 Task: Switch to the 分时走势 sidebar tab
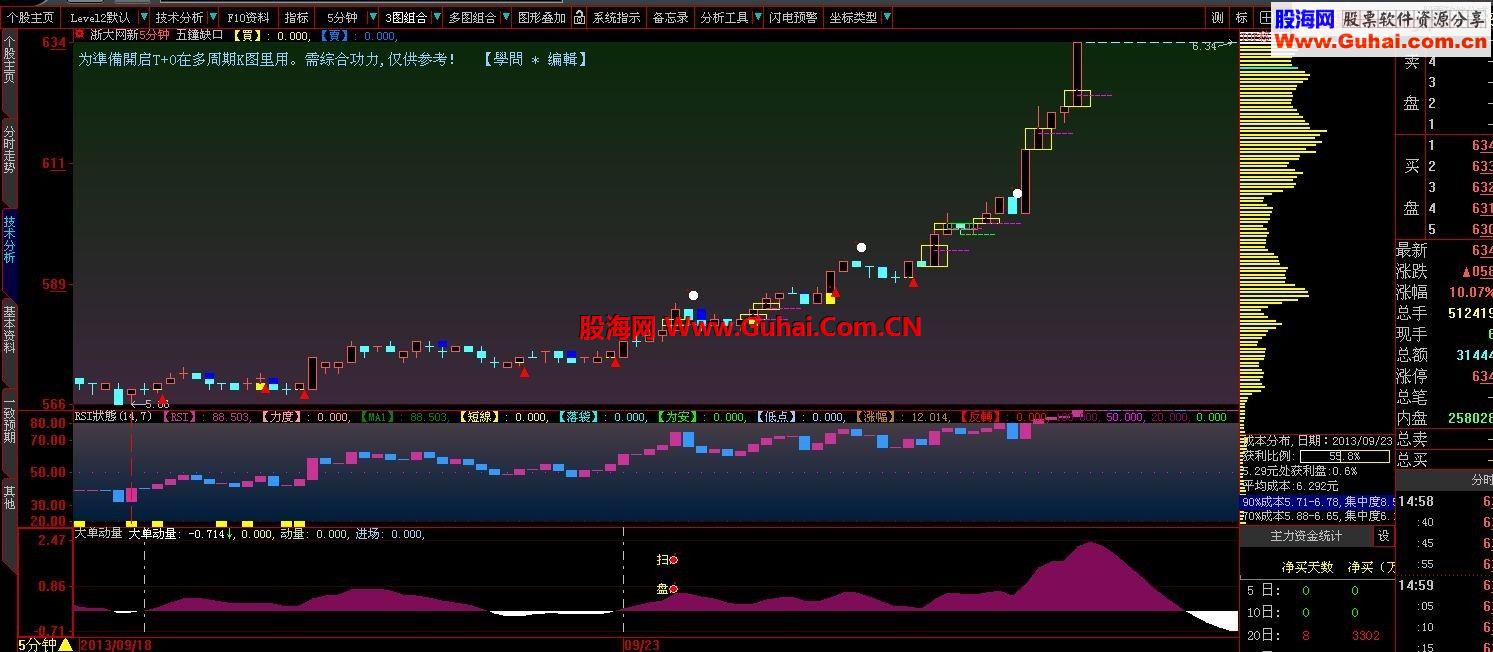pyautogui.click(x=8, y=150)
